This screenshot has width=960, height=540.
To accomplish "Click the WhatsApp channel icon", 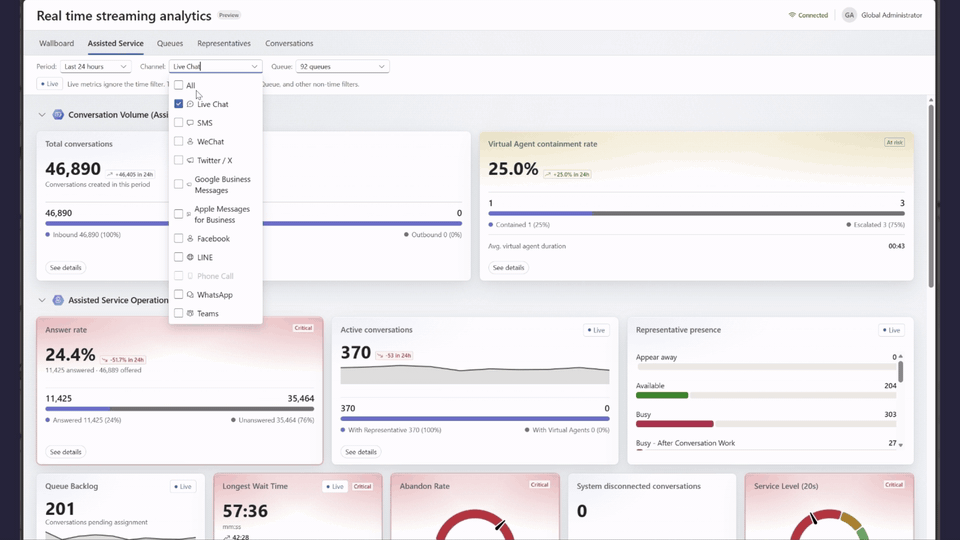I will point(190,294).
